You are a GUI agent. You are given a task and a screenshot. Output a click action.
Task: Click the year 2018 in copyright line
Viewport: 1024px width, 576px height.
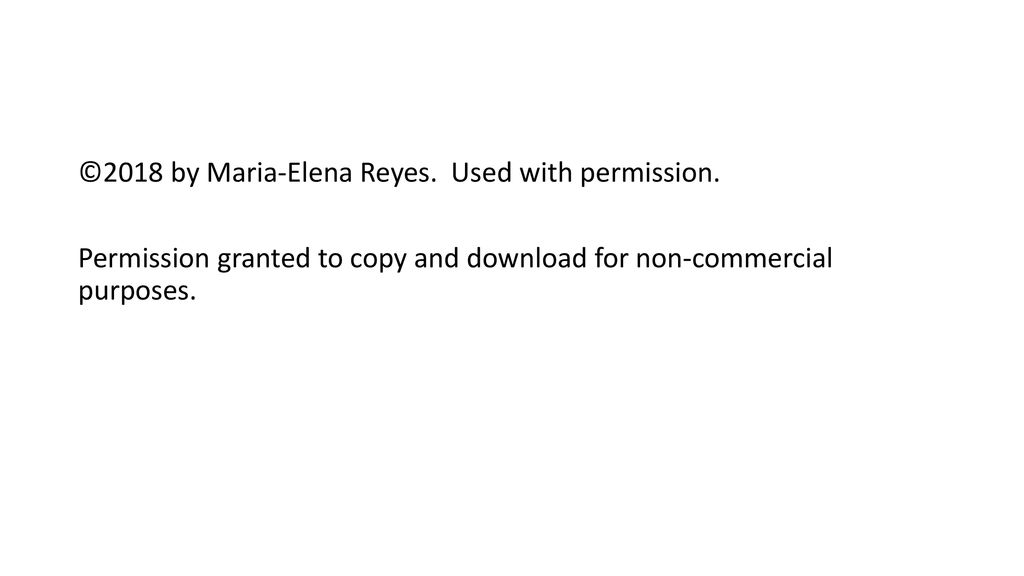pos(133,173)
